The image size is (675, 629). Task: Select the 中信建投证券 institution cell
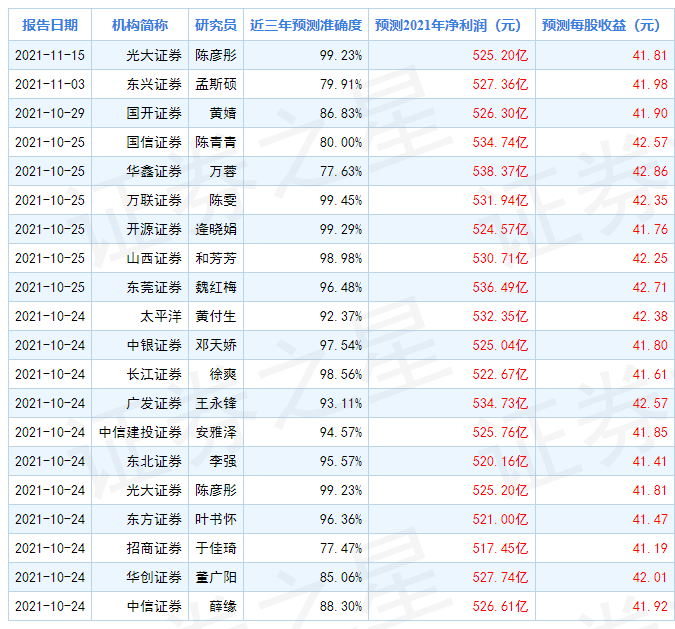pyautogui.click(x=140, y=432)
